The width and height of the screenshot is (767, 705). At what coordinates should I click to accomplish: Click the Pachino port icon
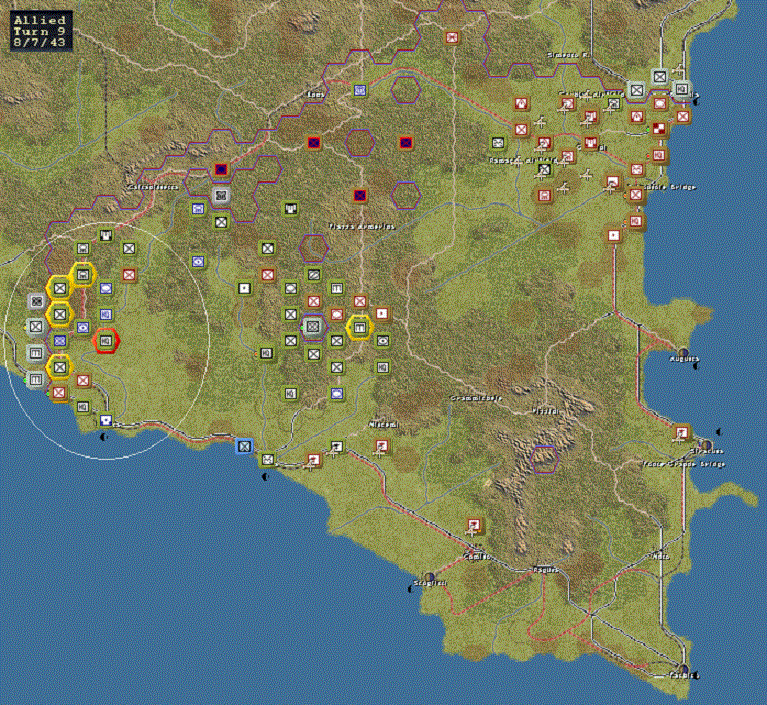pyautogui.click(x=684, y=668)
